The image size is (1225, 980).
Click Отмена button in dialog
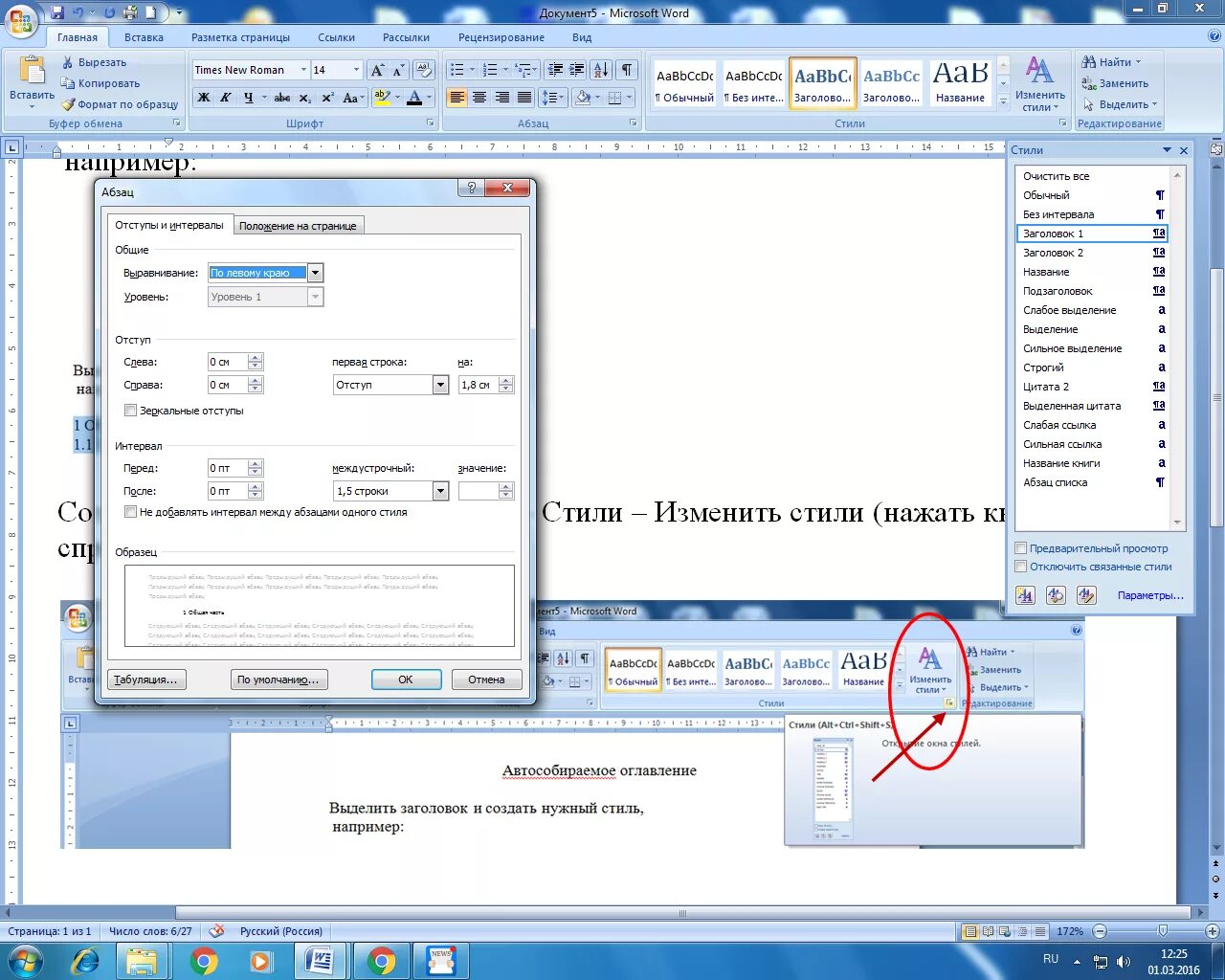coord(486,679)
